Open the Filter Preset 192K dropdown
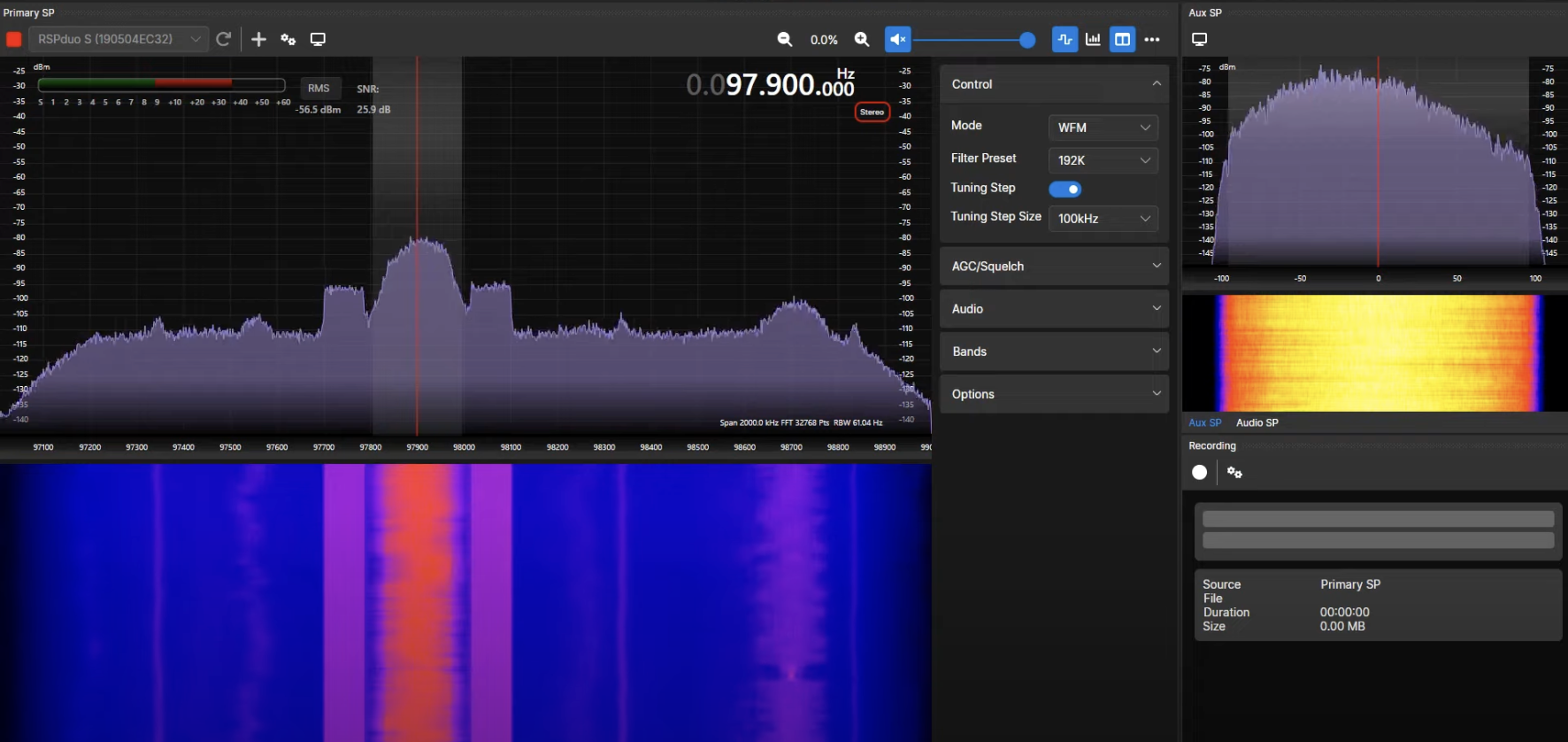 click(x=1103, y=160)
